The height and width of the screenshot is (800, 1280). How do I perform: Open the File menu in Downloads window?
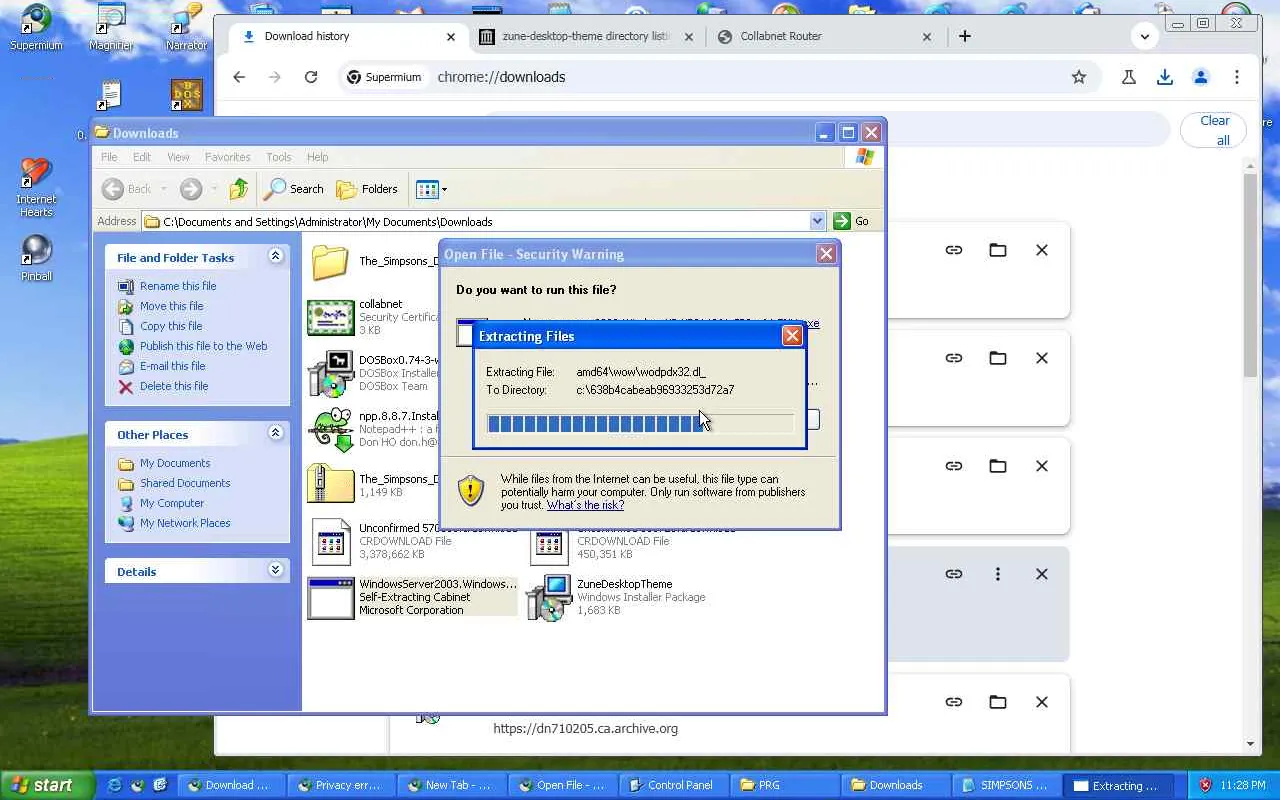tap(109, 157)
